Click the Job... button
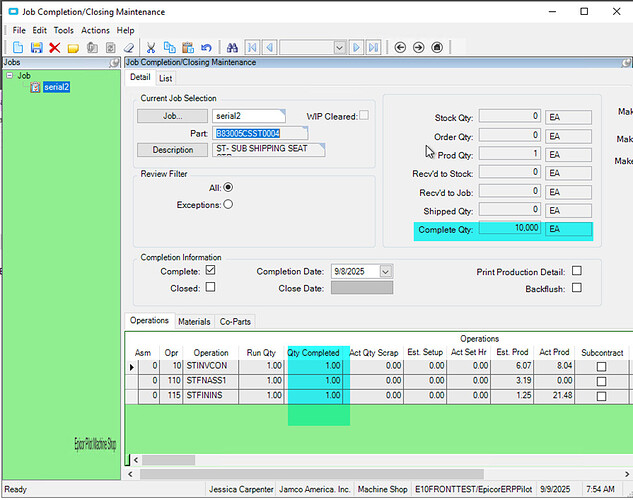633x500 pixels. pyautogui.click(x=172, y=116)
